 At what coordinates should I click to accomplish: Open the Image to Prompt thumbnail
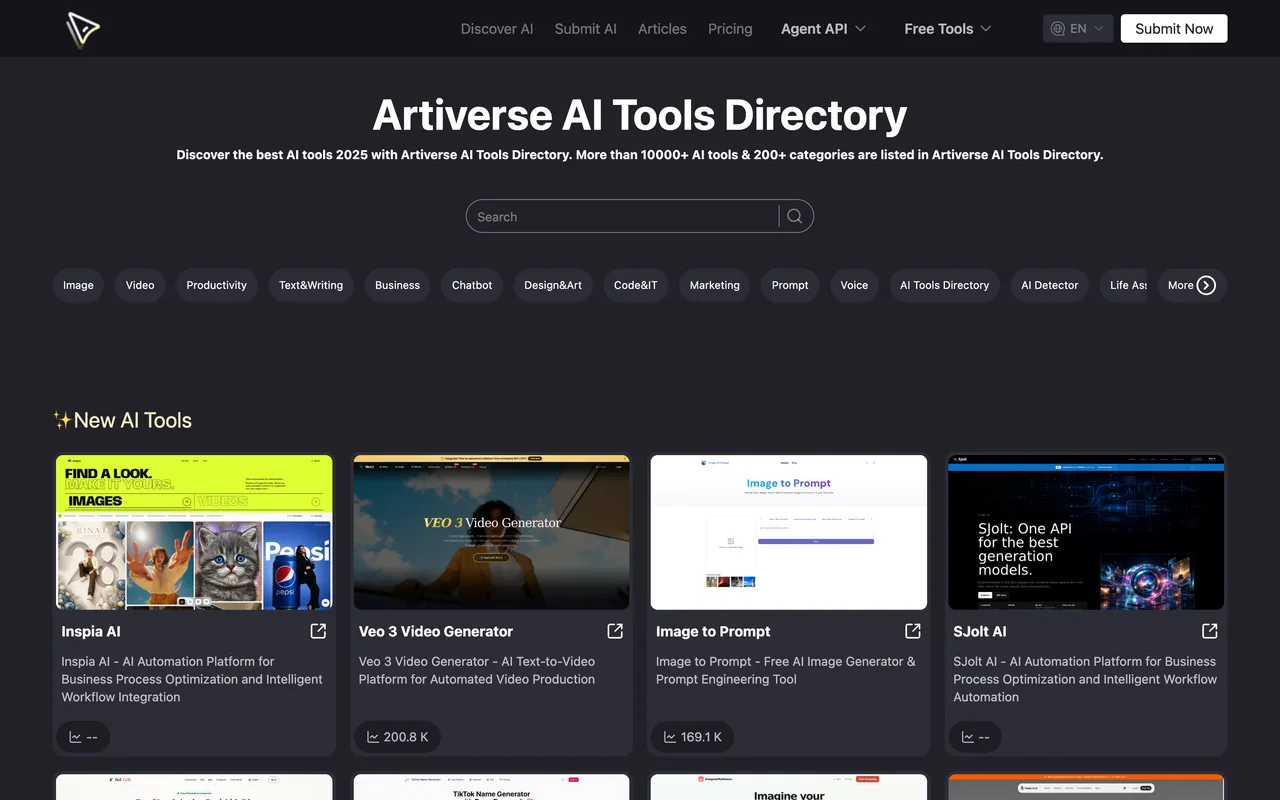click(x=789, y=532)
